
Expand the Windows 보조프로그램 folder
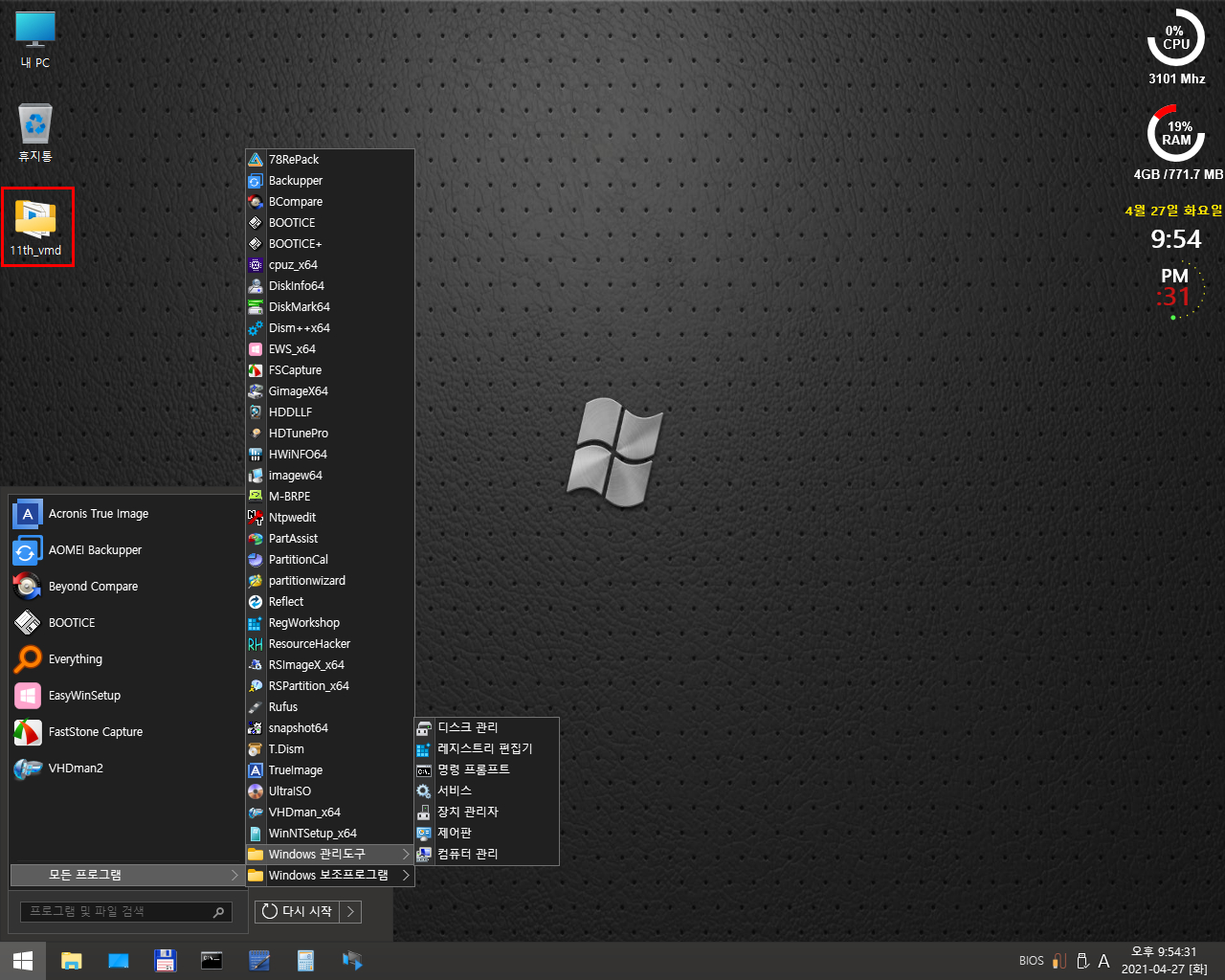click(x=330, y=876)
